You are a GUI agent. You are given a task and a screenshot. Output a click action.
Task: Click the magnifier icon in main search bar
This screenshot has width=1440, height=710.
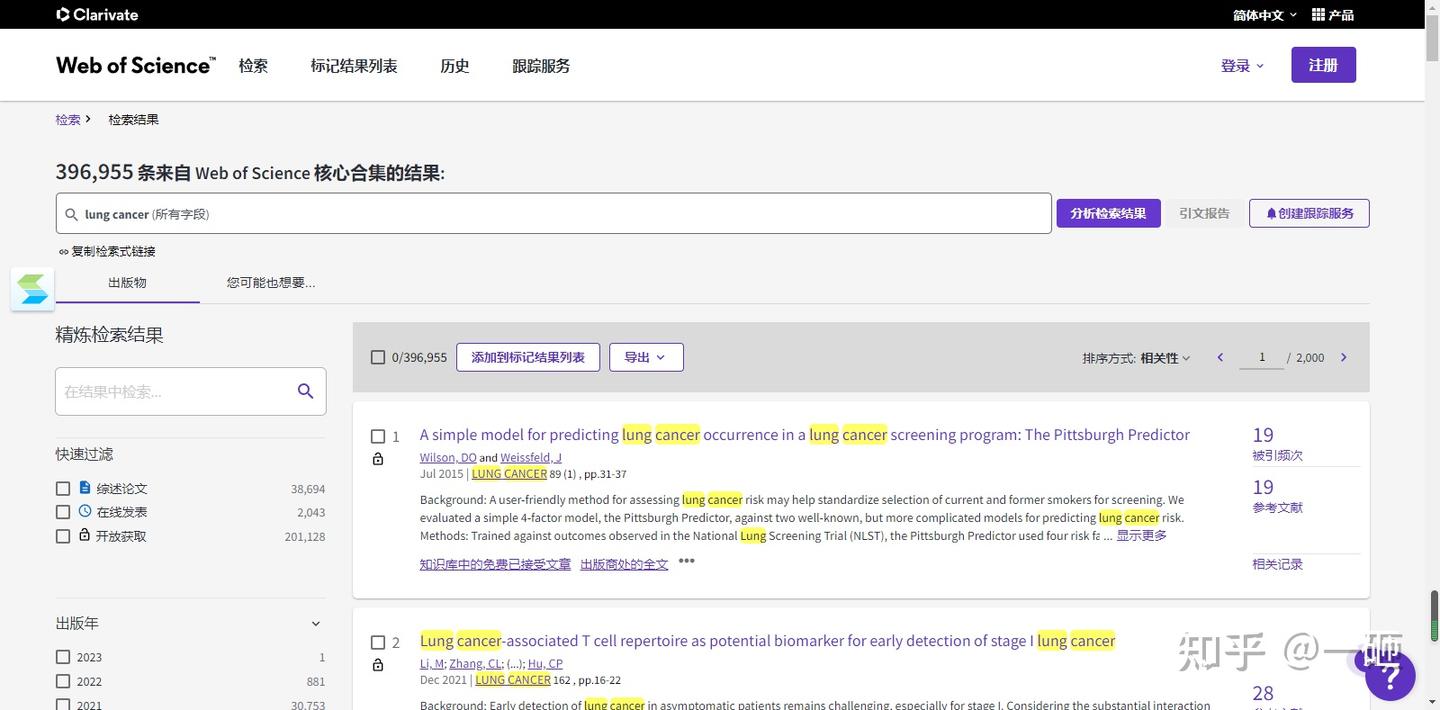71,214
